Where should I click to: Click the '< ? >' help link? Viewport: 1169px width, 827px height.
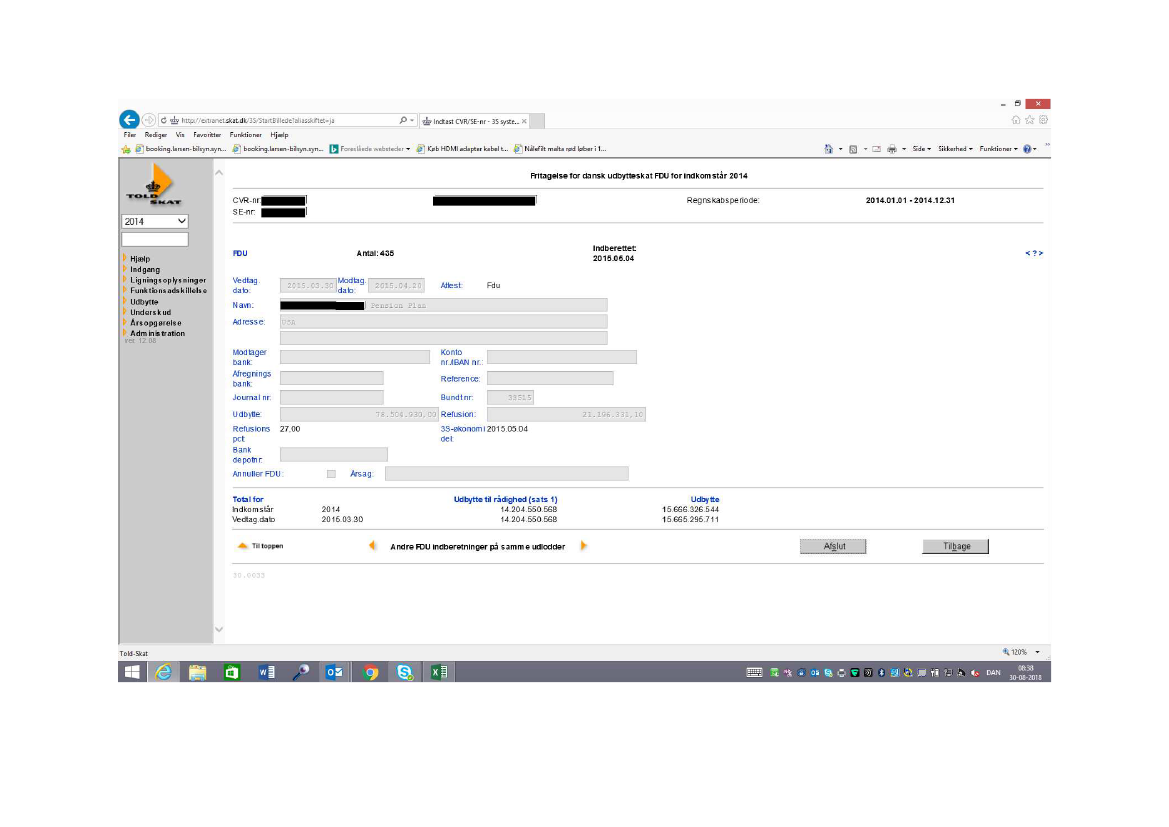[1033, 254]
